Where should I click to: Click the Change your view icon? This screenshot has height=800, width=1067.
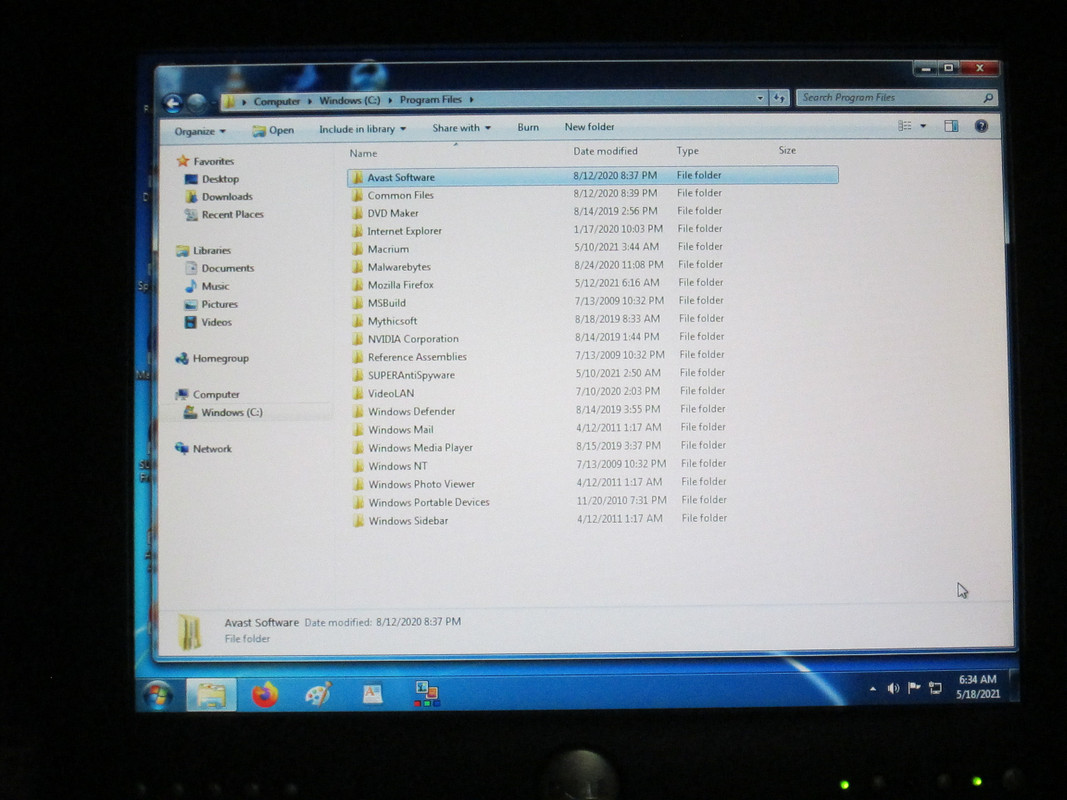point(904,126)
